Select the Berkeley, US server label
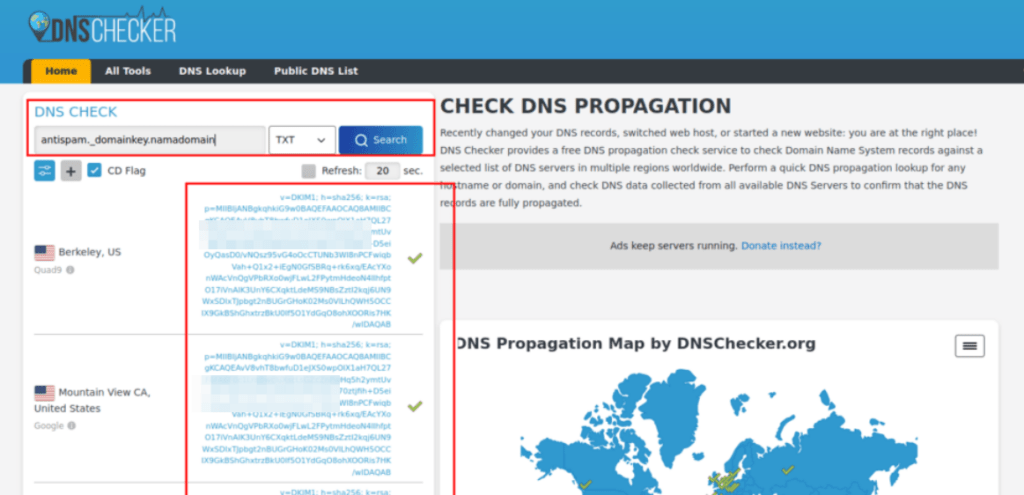 [89, 252]
